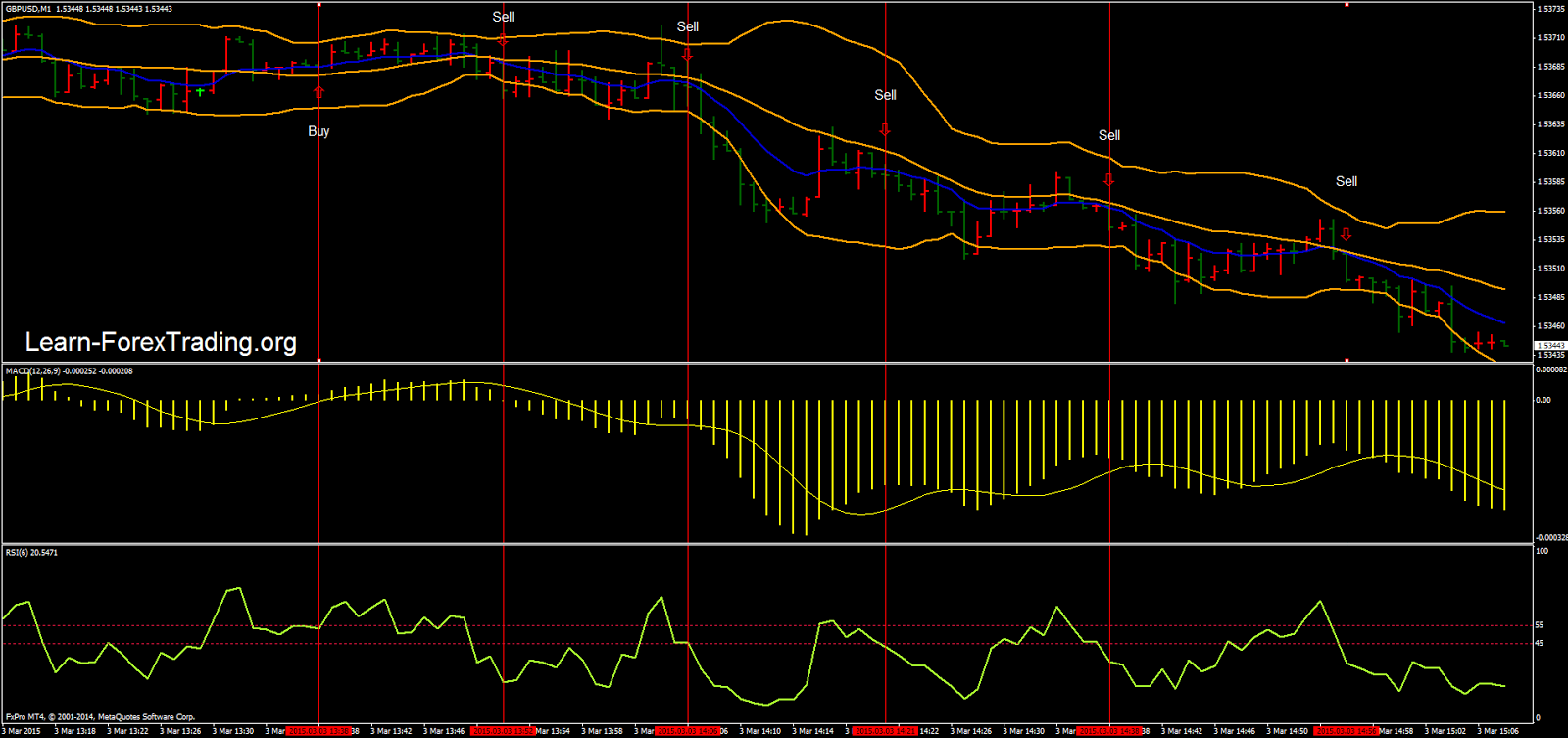Viewport: 1568px width, 738px height.
Task: Click the RSI level 55 label
Action: coord(1540,625)
